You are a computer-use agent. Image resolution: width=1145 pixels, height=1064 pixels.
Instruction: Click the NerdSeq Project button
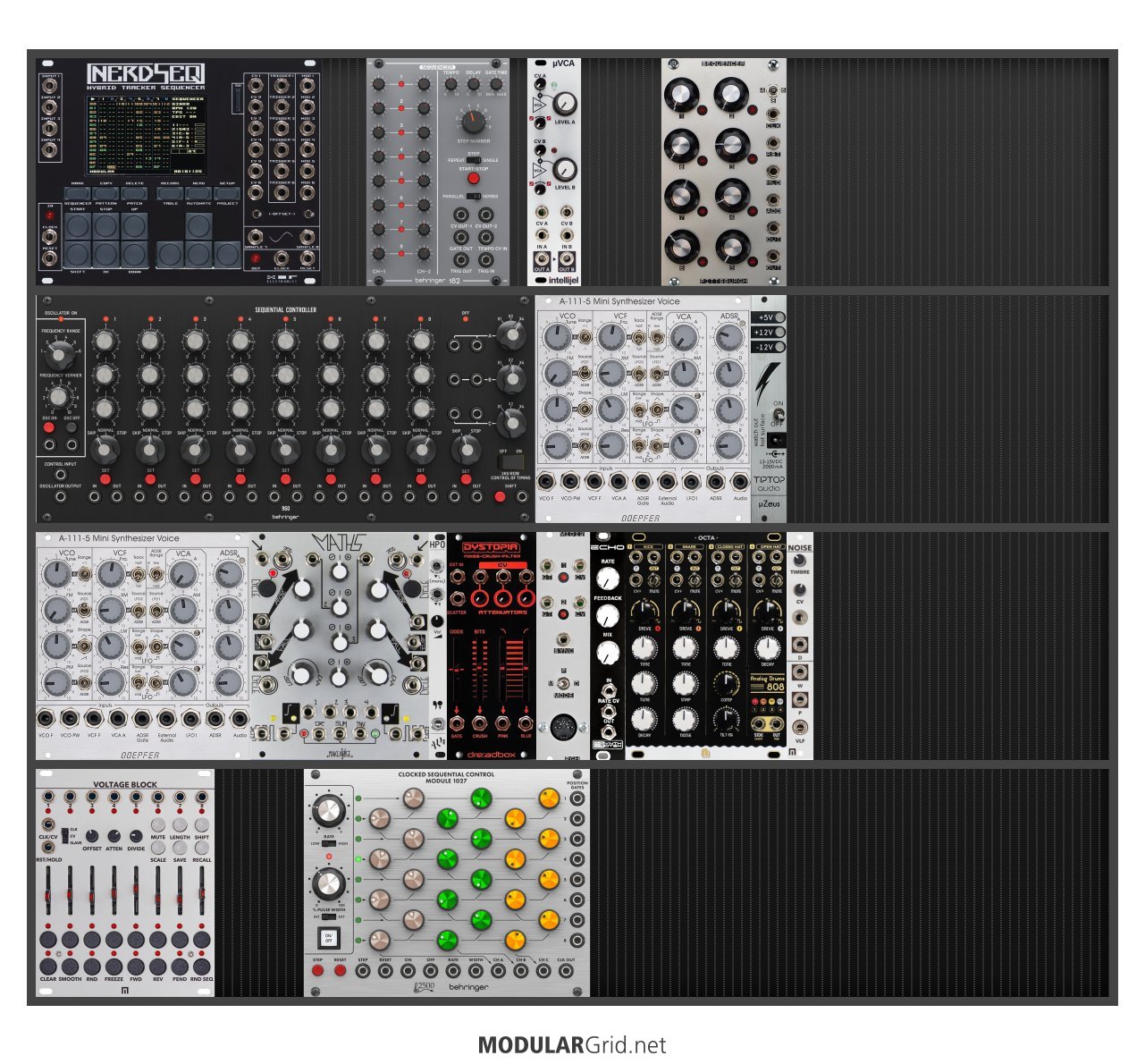227,193
